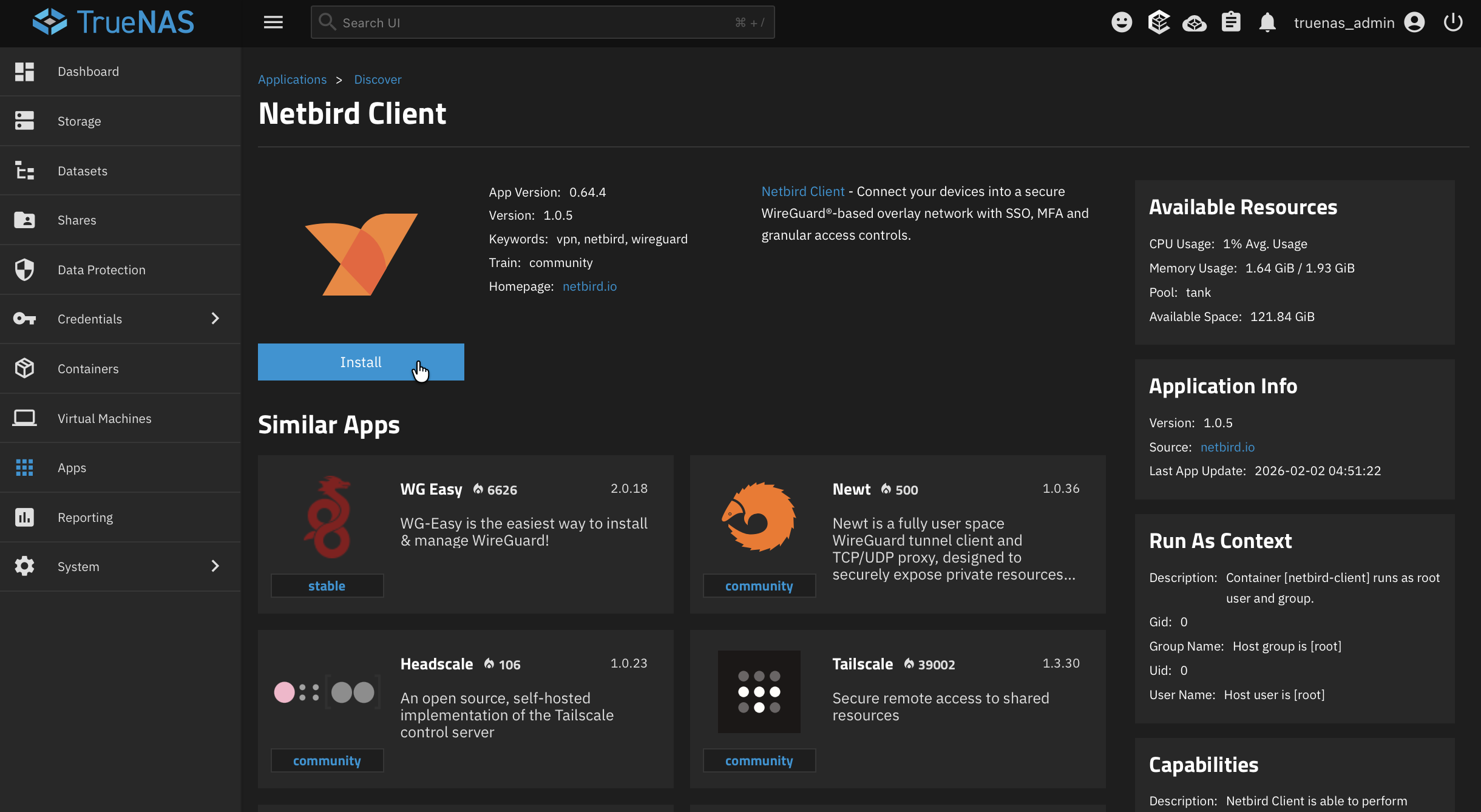Screen dimensions: 1481x812
Task: Open the Apps menu item
Action: 72,468
